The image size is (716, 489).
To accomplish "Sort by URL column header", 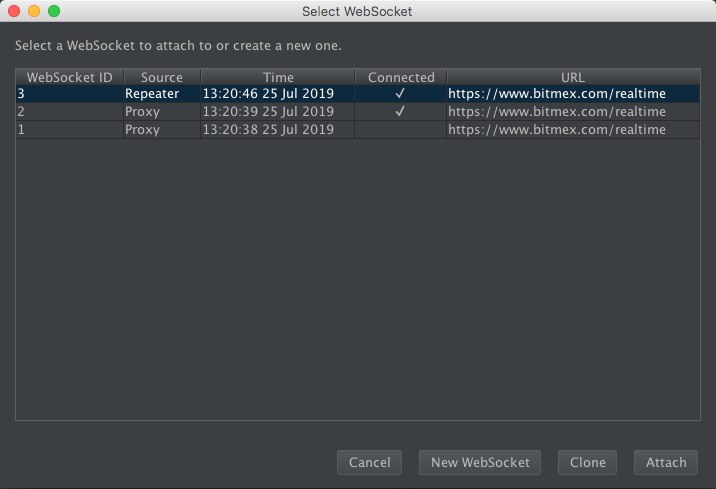I will tap(573, 77).
